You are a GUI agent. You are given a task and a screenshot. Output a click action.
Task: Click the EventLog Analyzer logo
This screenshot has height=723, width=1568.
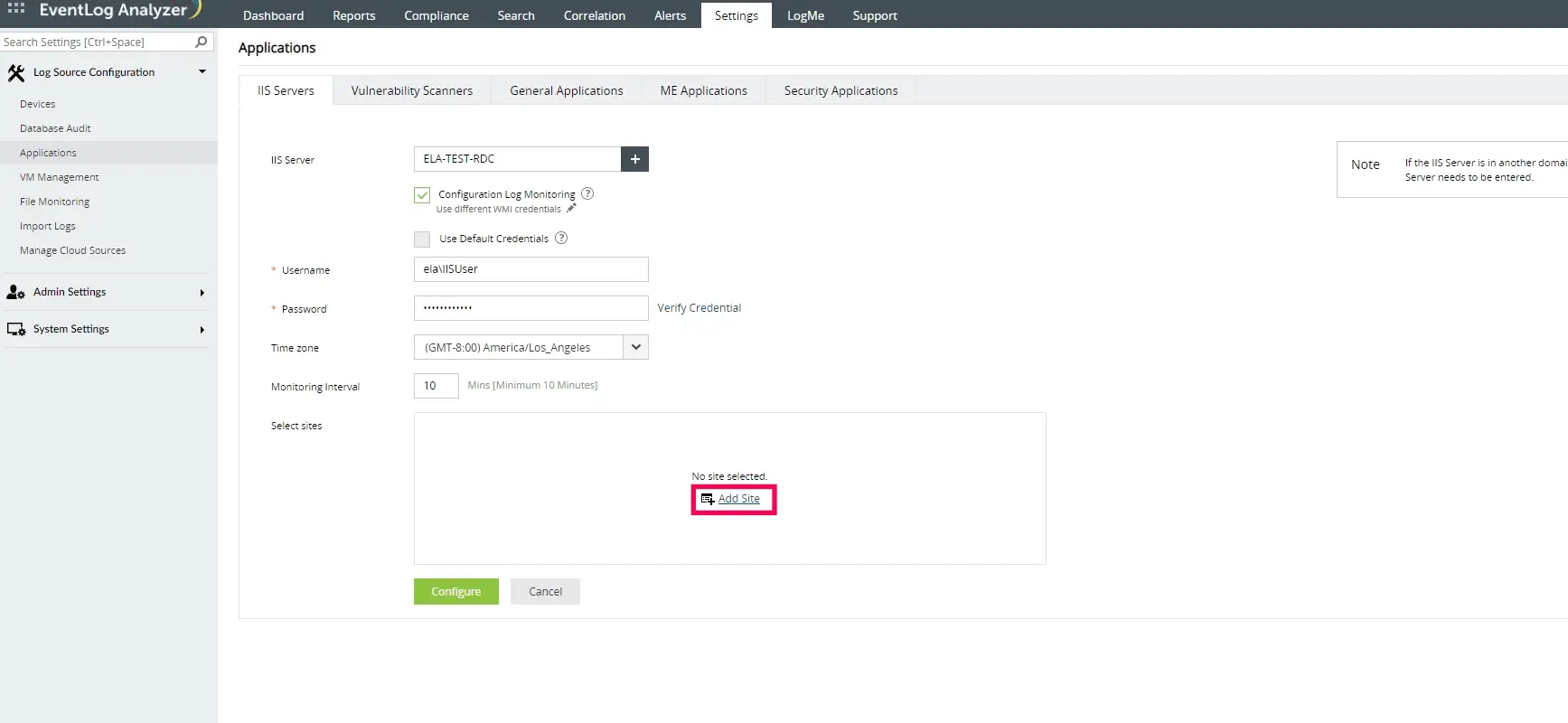tap(120, 10)
